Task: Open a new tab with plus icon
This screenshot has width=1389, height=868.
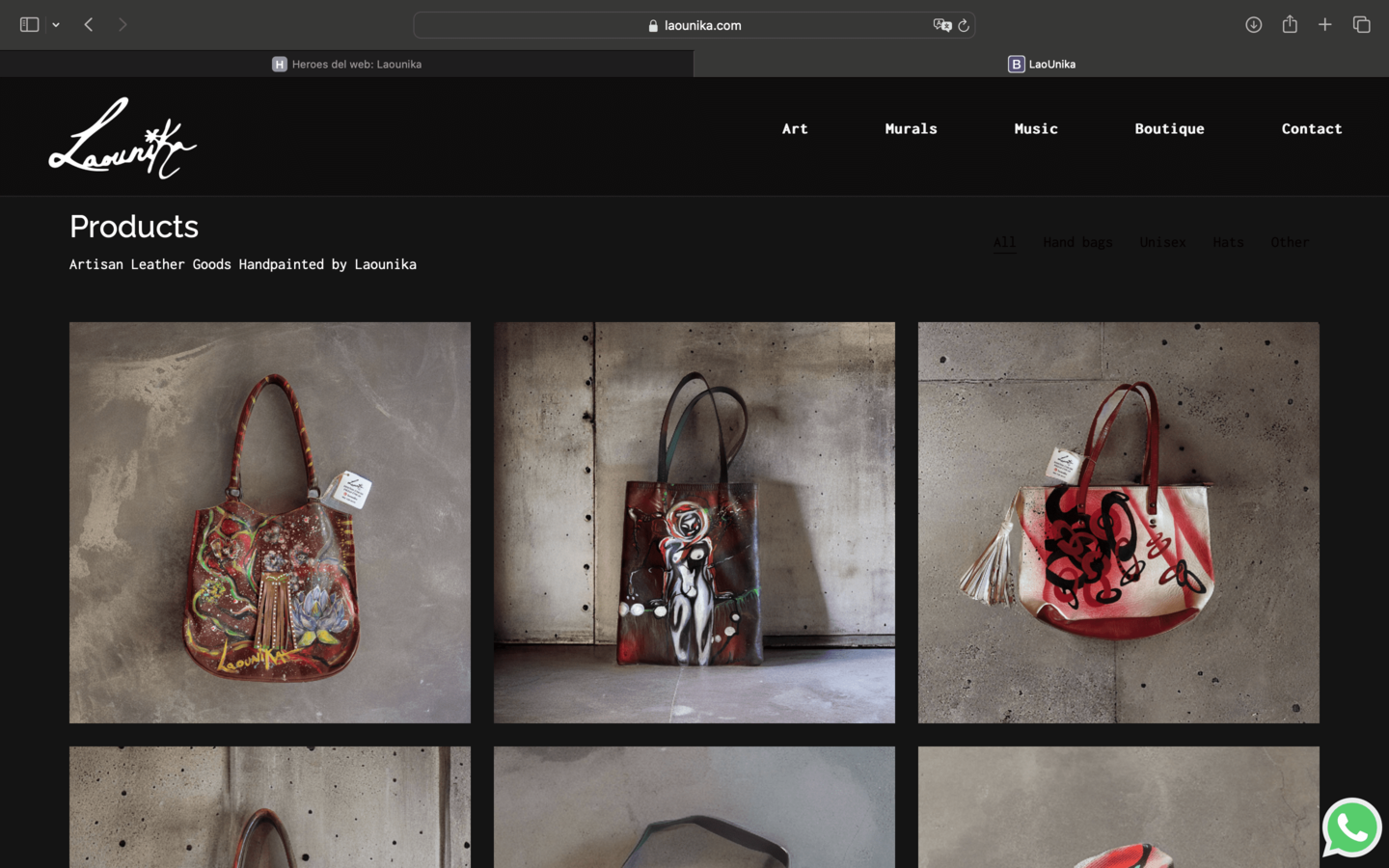Action: click(x=1325, y=25)
